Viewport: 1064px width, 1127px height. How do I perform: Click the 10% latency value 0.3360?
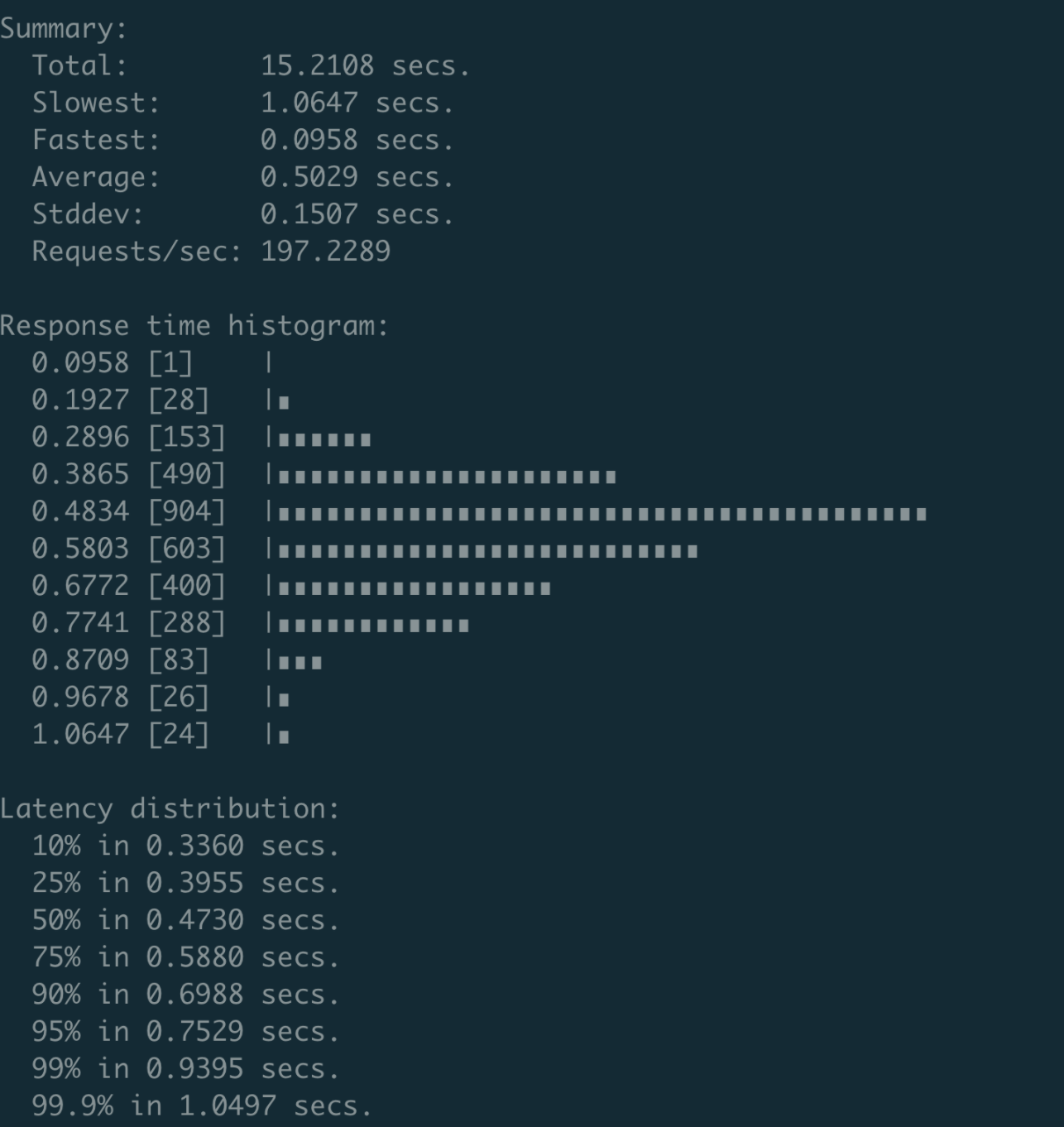tap(194, 846)
